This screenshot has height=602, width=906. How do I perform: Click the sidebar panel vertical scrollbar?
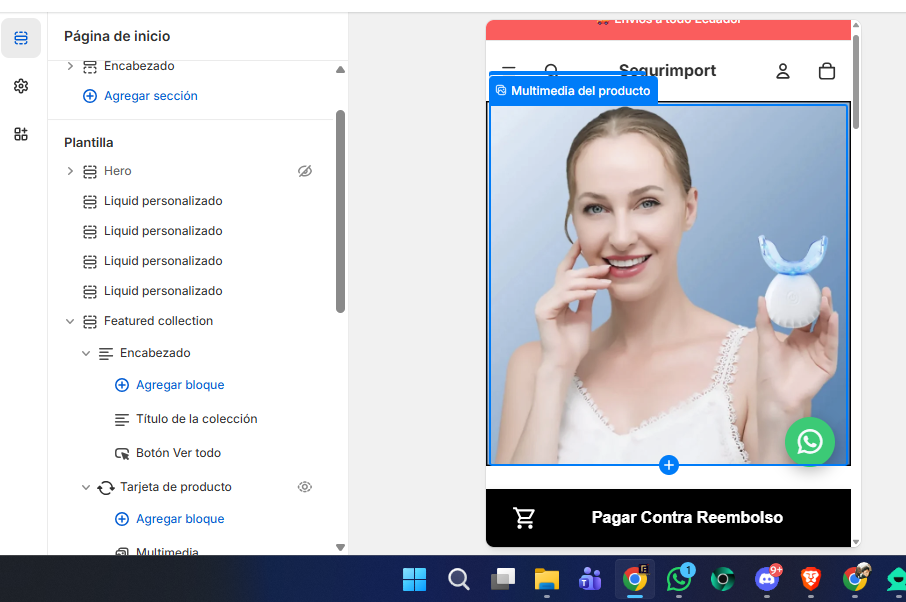pos(340,210)
